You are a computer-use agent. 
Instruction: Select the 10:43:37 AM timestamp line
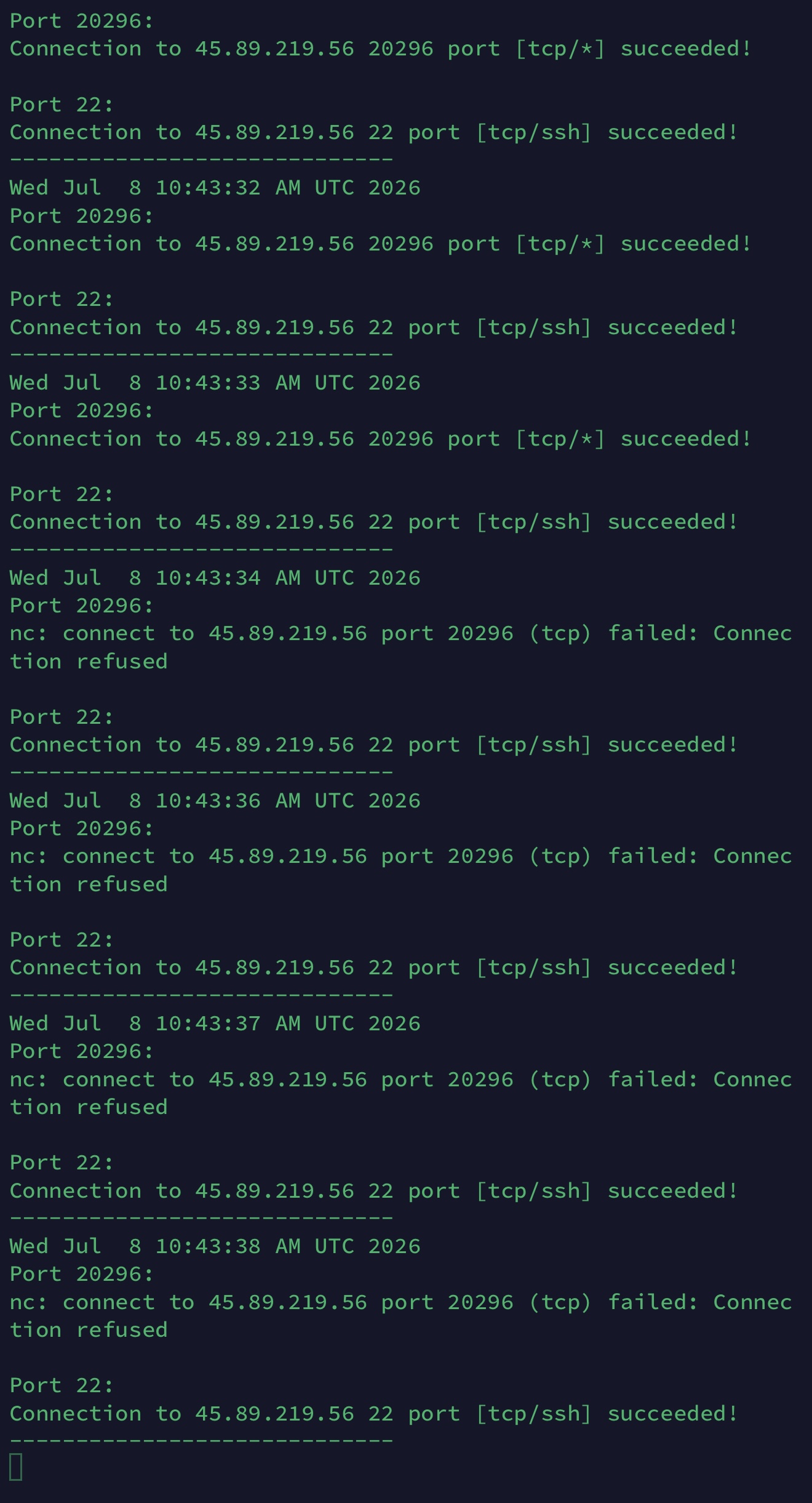[x=215, y=1024]
